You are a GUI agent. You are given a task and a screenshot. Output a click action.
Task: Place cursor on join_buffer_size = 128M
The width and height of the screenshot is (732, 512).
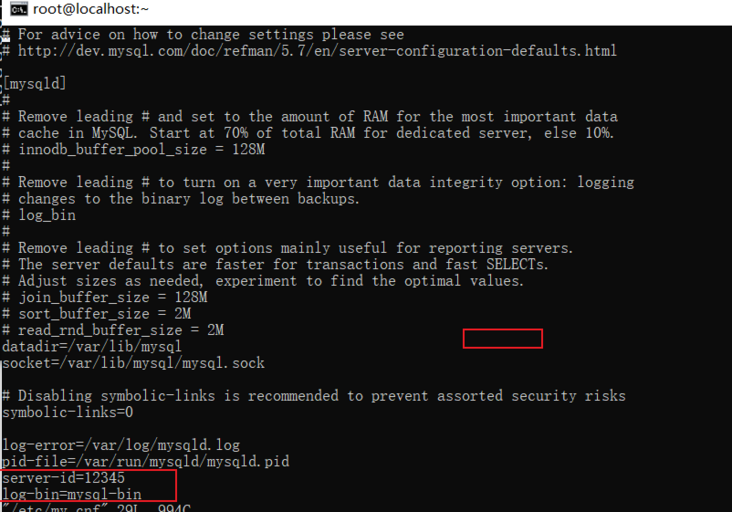point(112,297)
